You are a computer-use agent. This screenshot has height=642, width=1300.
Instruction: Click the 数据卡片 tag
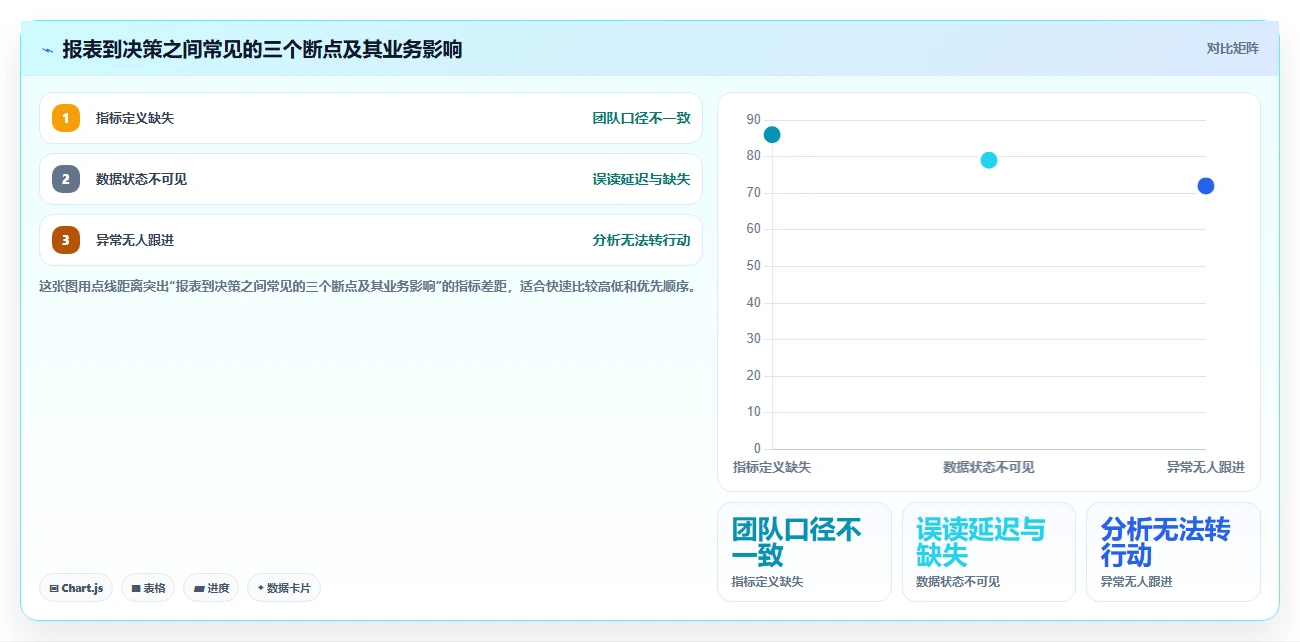pos(284,588)
